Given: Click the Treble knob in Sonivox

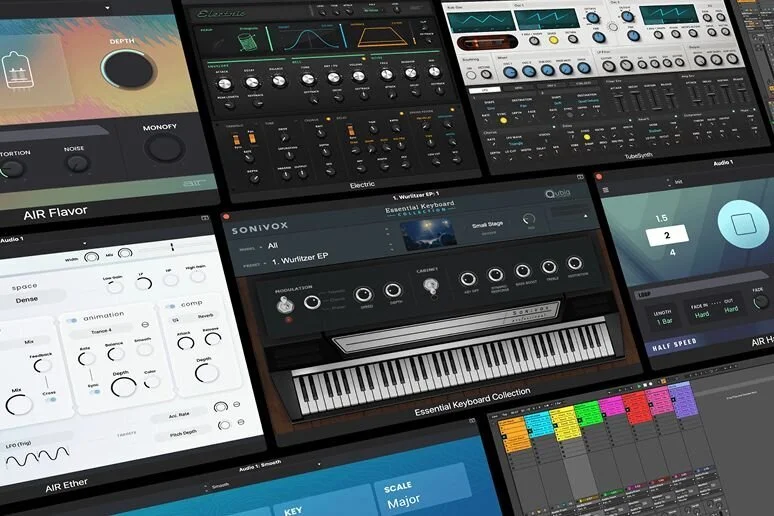Looking at the screenshot, I should tap(548, 267).
